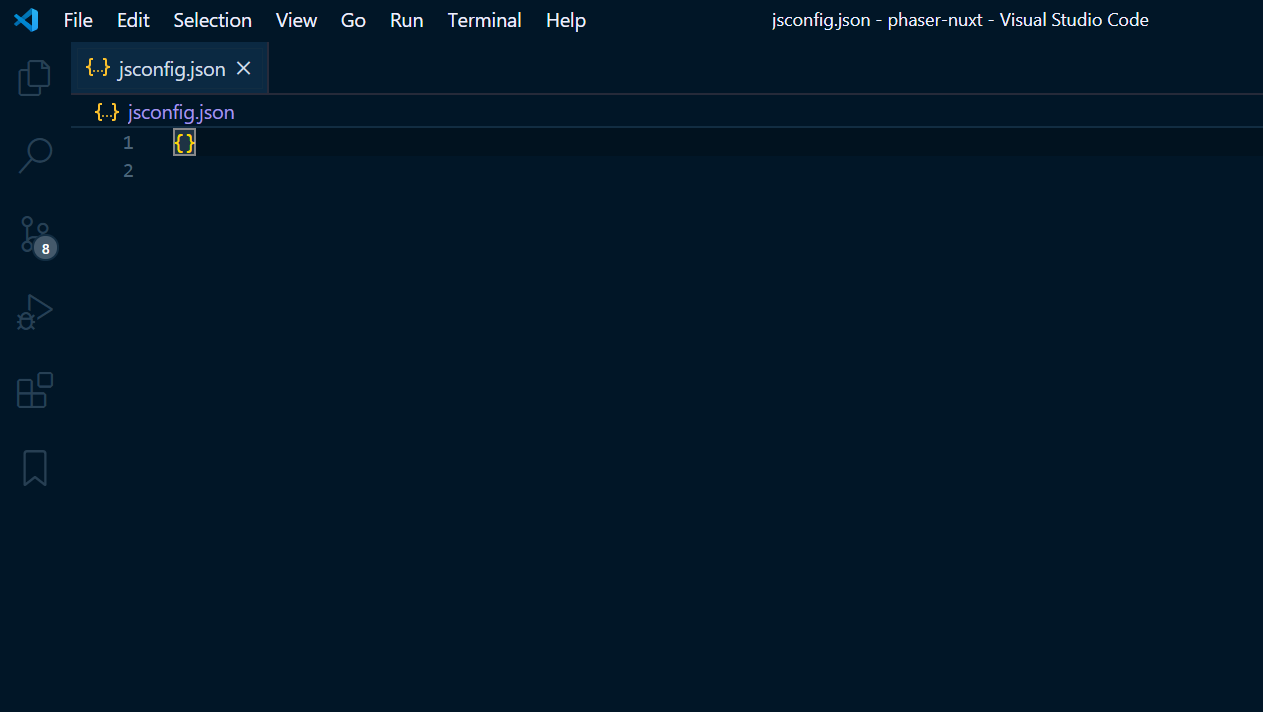Viewport: 1263px width, 712px height.
Task: Open the Terminal menu
Action: (484, 20)
